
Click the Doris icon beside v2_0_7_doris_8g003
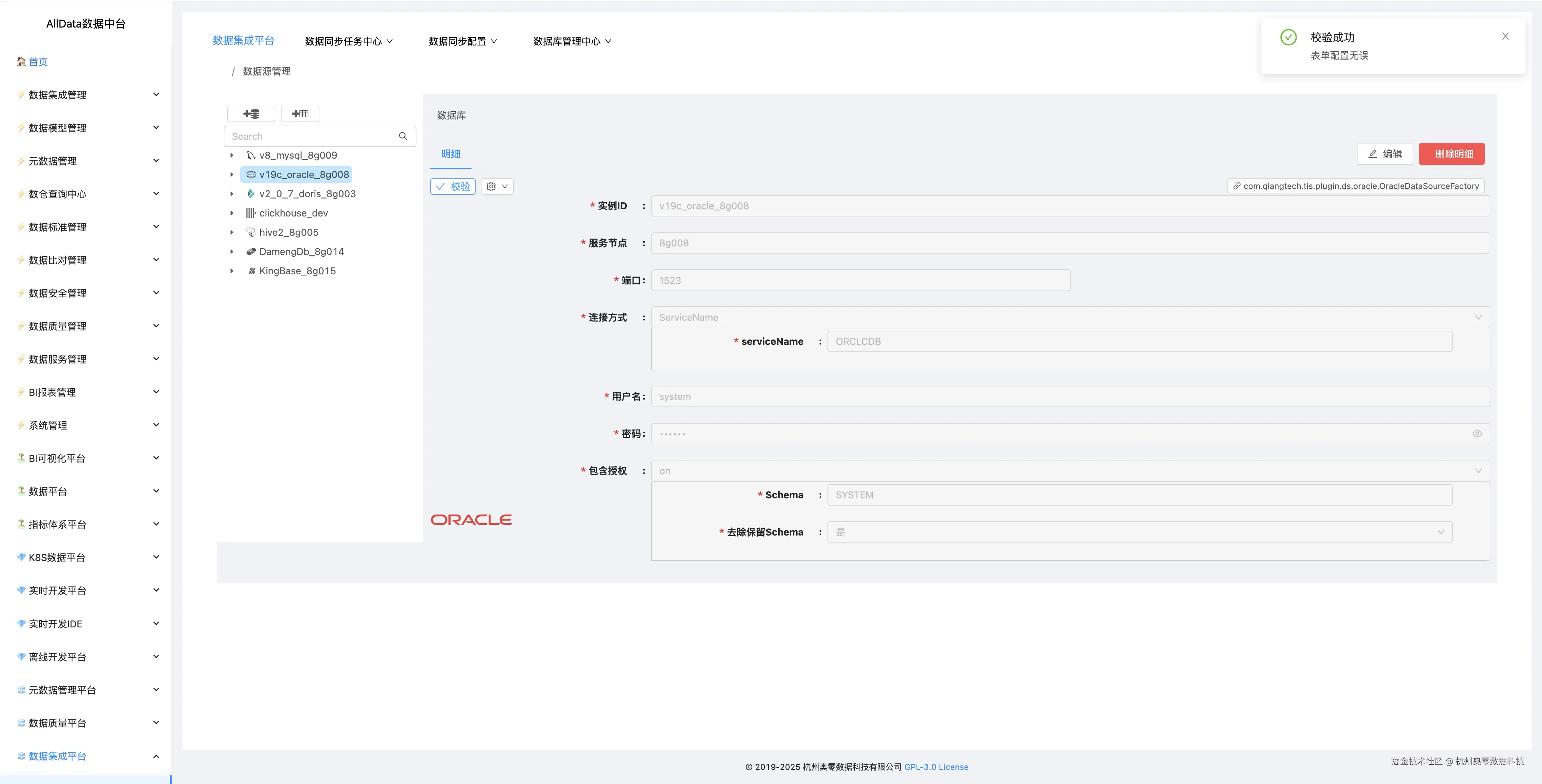click(x=250, y=193)
